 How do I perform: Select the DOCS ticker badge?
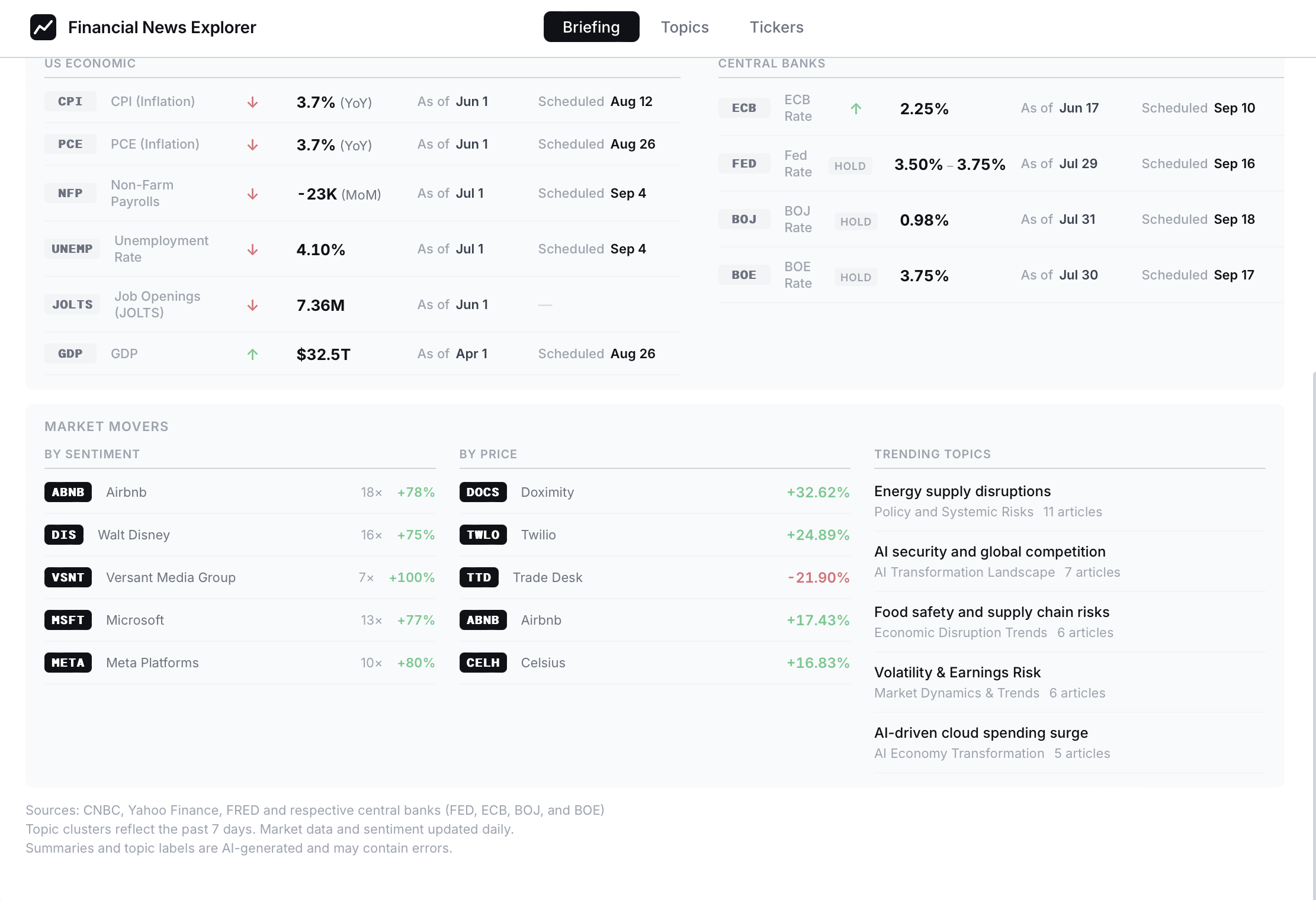pos(483,492)
